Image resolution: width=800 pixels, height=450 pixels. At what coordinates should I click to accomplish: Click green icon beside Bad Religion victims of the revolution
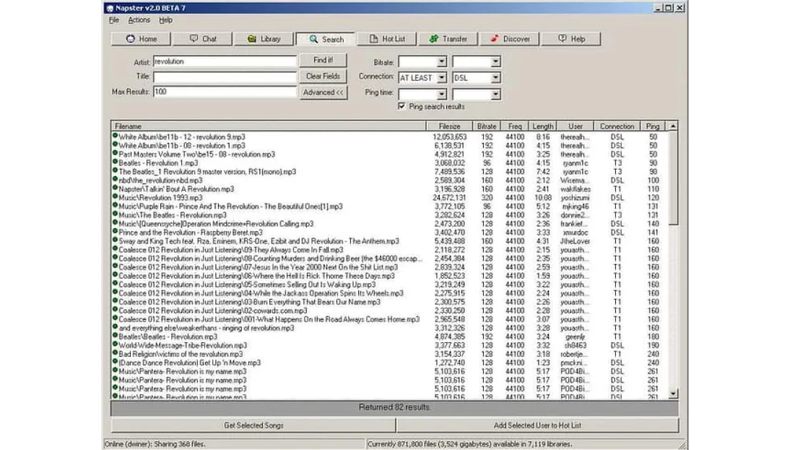[x=115, y=353]
